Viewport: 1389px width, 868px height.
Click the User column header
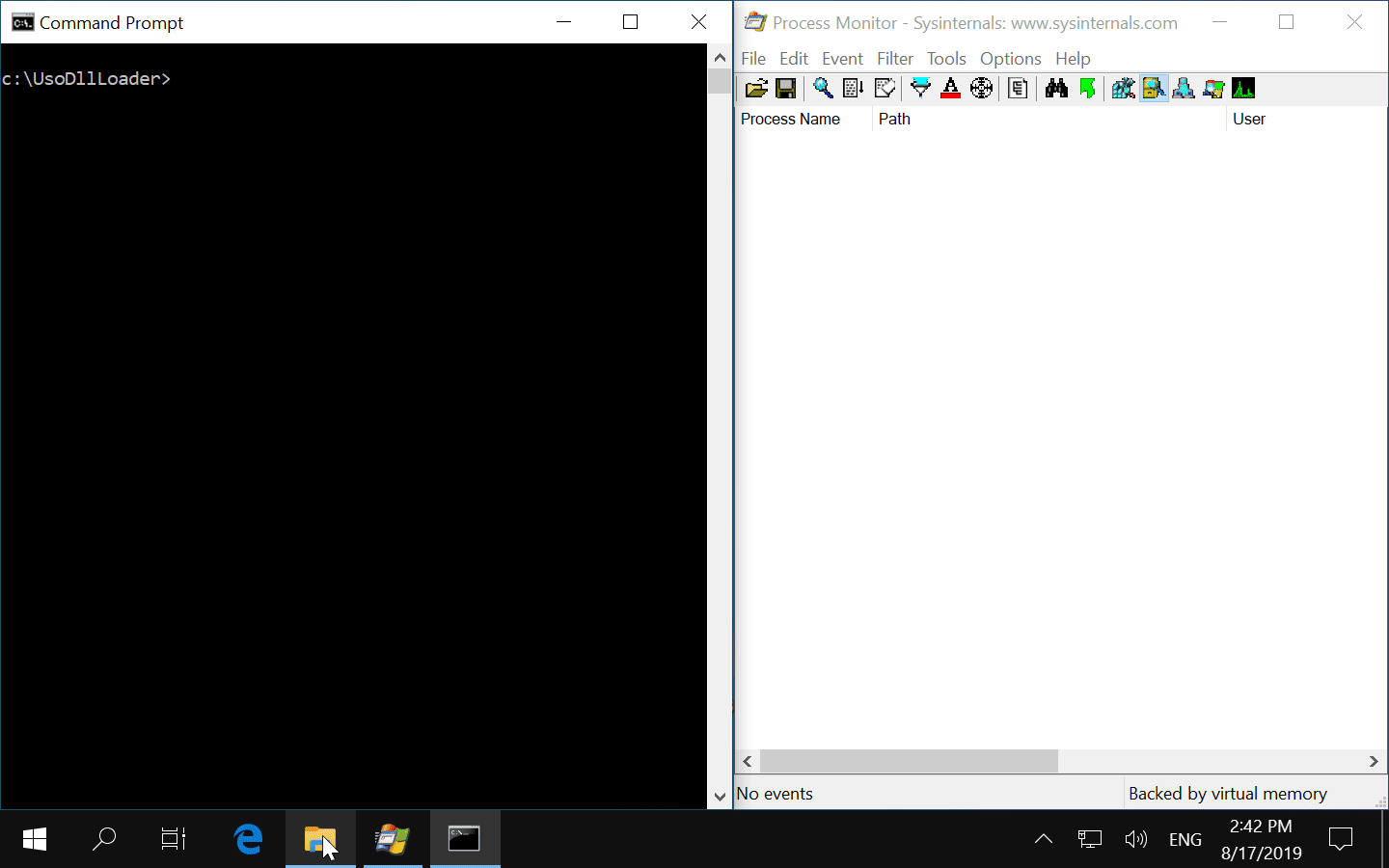[1306, 119]
